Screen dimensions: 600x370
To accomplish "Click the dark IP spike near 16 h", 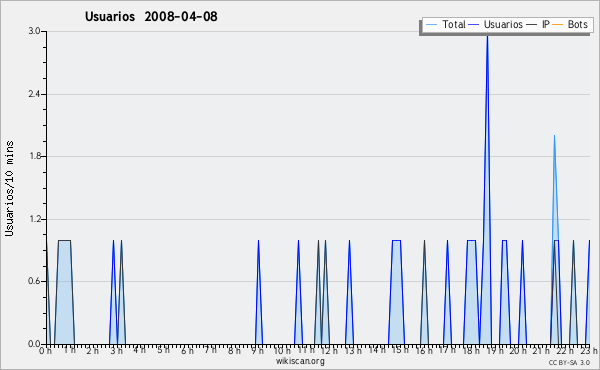I will coord(424,291).
